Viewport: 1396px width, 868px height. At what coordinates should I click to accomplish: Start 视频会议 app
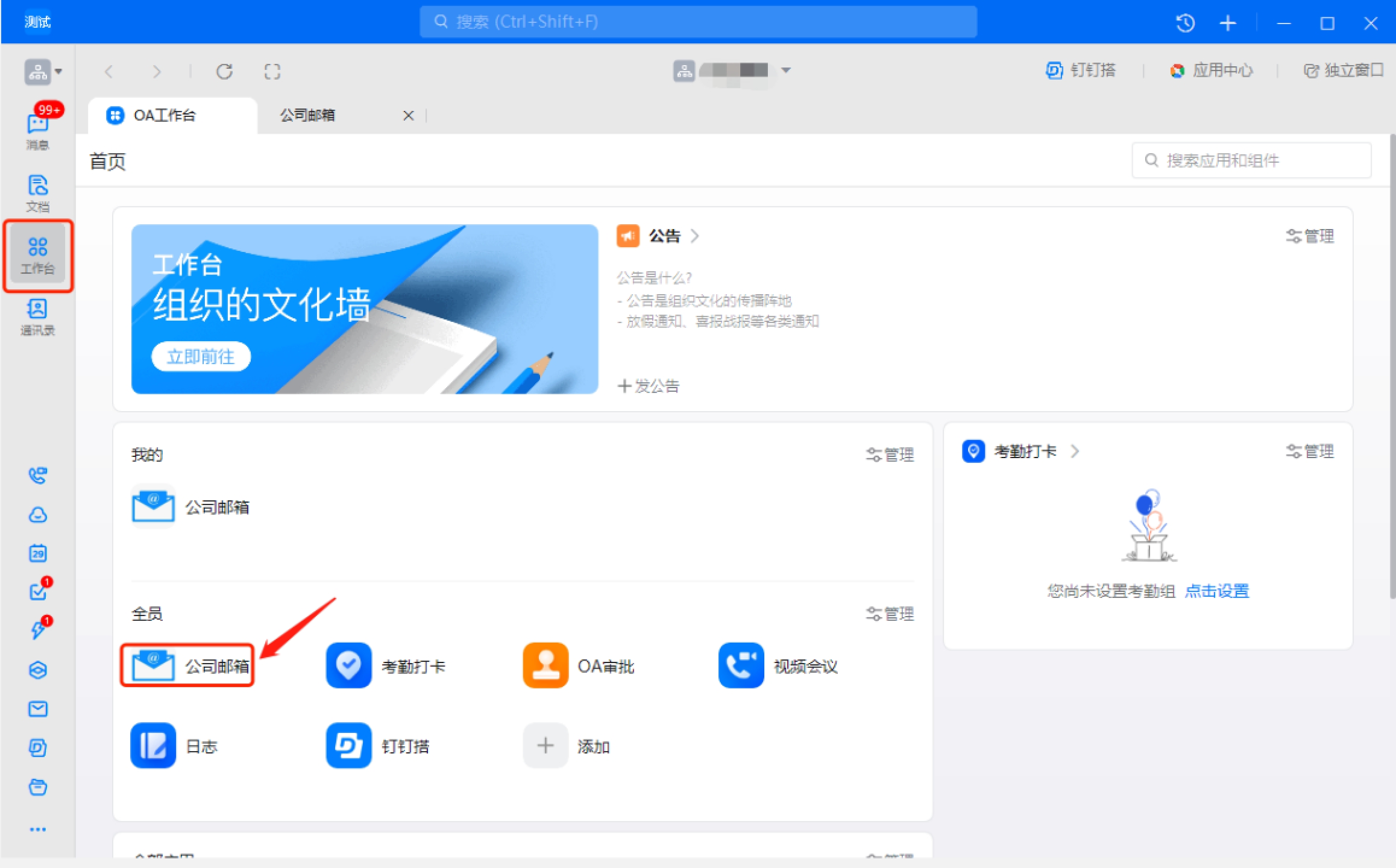(x=741, y=665)
